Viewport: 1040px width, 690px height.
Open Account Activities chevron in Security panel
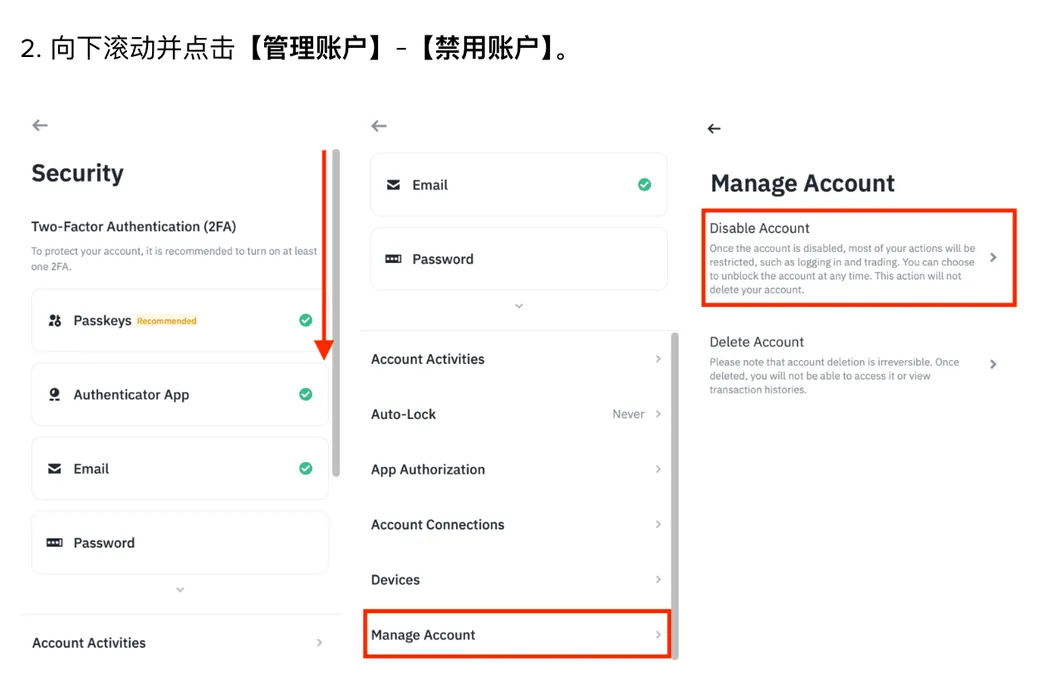[x=320, y=642]
